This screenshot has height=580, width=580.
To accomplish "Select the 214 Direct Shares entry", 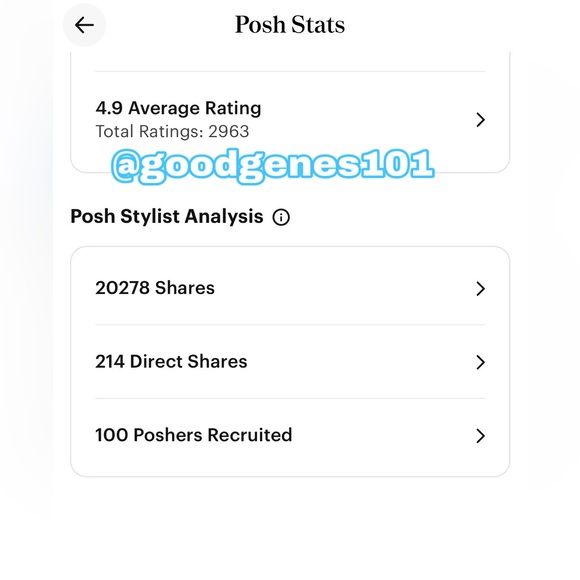I will click(290, 362).
